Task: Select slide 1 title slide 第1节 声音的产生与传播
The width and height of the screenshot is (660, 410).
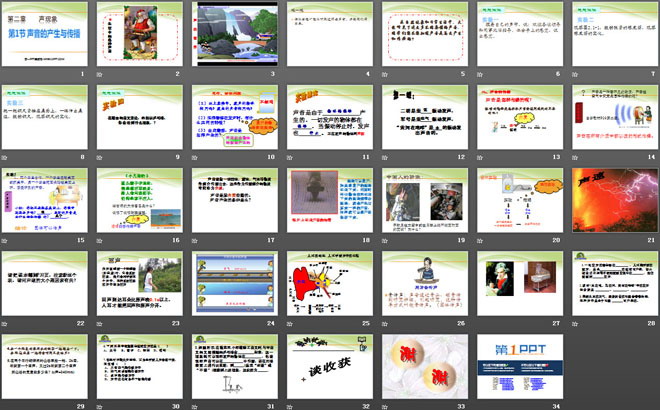Action: (x=46, y=35)
